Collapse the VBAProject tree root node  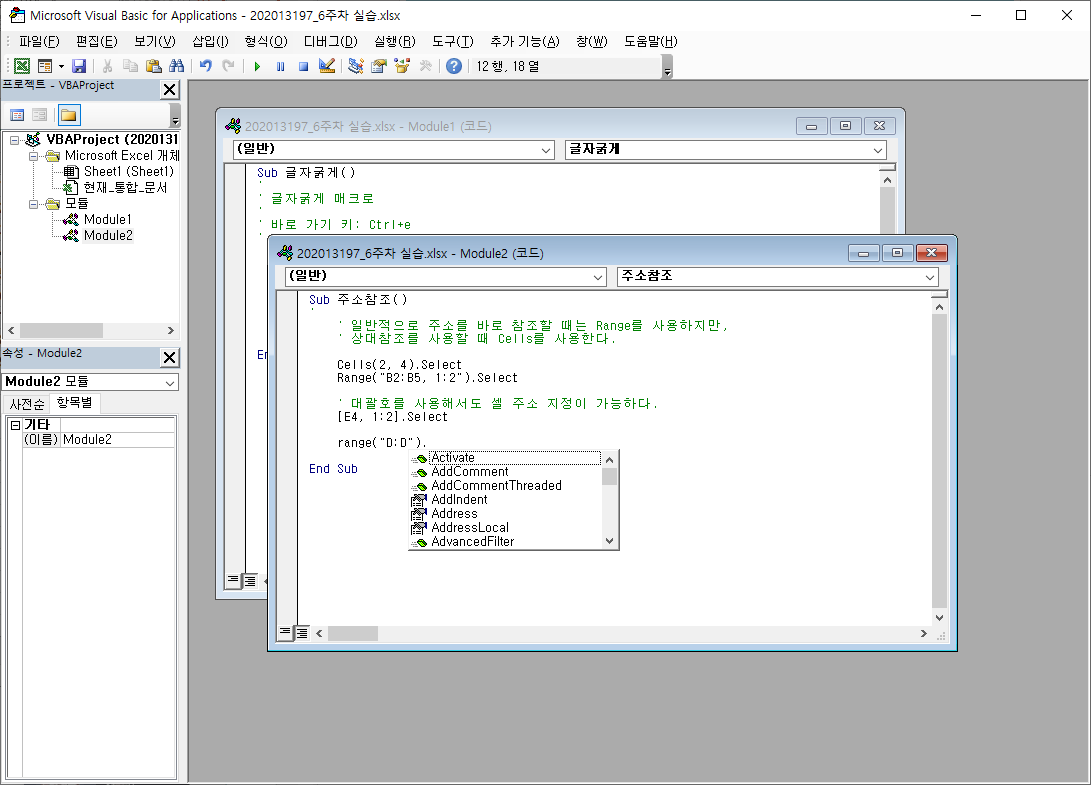15,140
